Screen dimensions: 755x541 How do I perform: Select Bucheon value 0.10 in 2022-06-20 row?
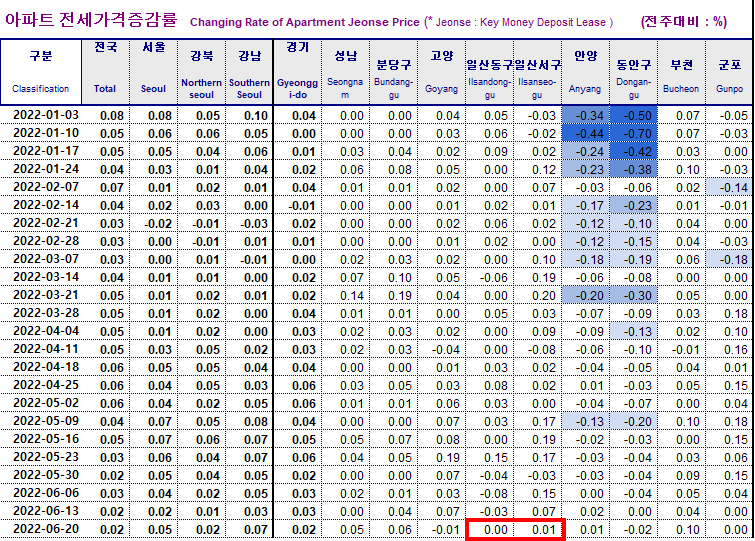(688, 529)
